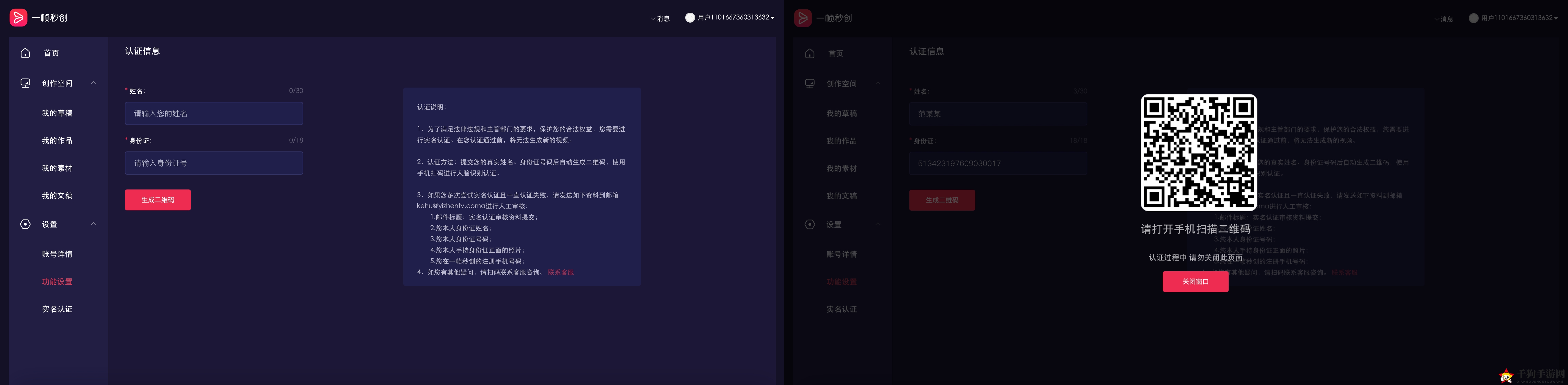The width and height of the screenshot is (1568, 385).
Task: Click the dimmed 首页 home icon behind the dialog
Action: (810, 54)
